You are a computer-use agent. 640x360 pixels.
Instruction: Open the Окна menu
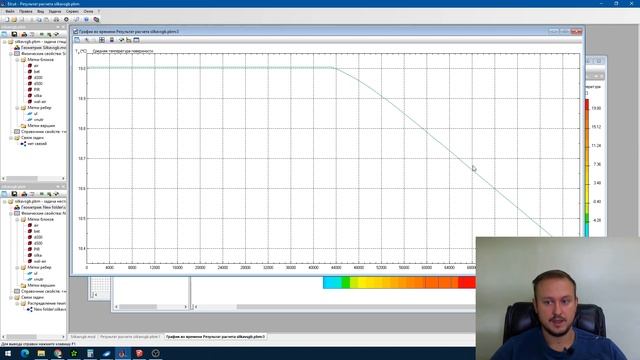tap(88, 11)
